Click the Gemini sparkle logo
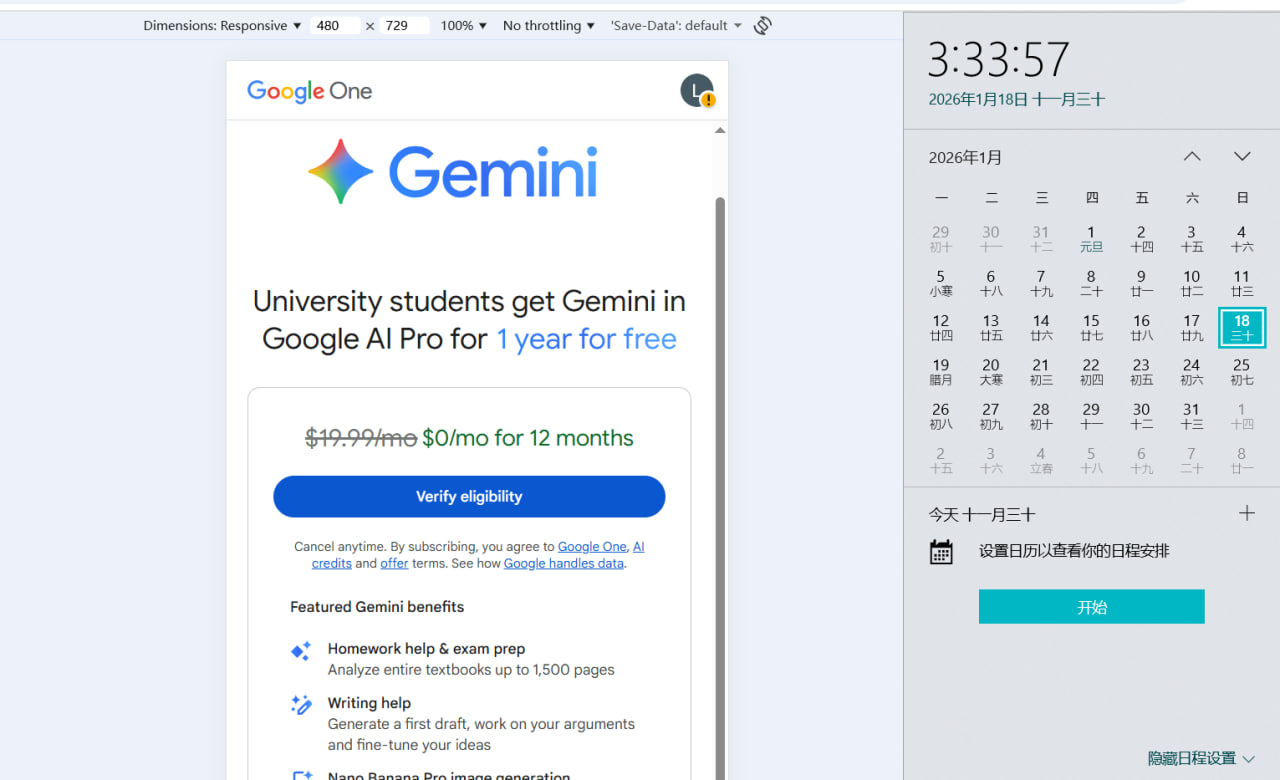 pos(340,171)
